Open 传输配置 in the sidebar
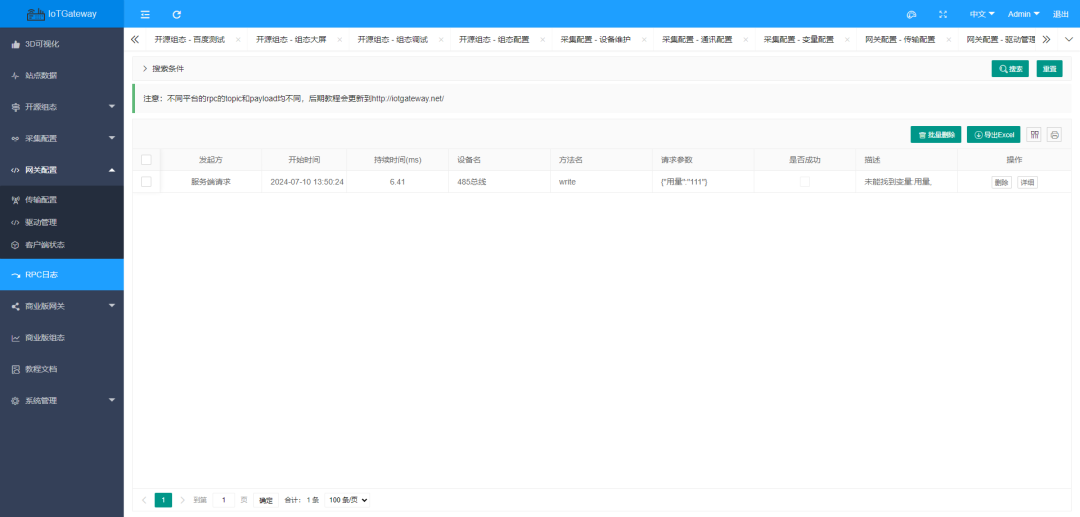1080x517 pixels. [41, 199]
